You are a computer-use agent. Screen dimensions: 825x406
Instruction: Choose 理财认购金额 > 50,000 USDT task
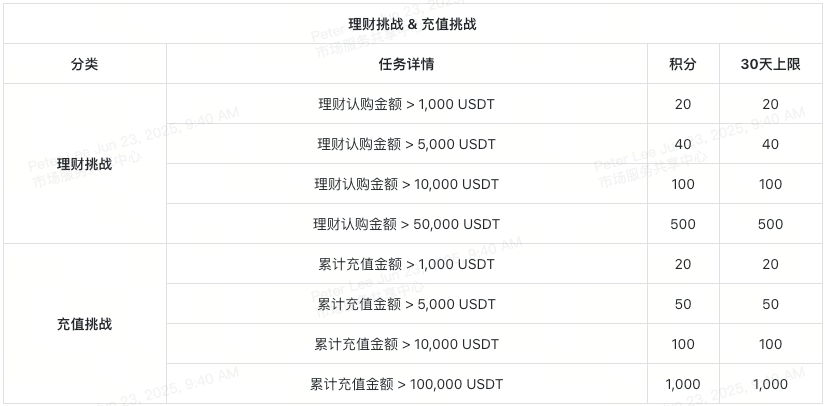click(406, 224)
